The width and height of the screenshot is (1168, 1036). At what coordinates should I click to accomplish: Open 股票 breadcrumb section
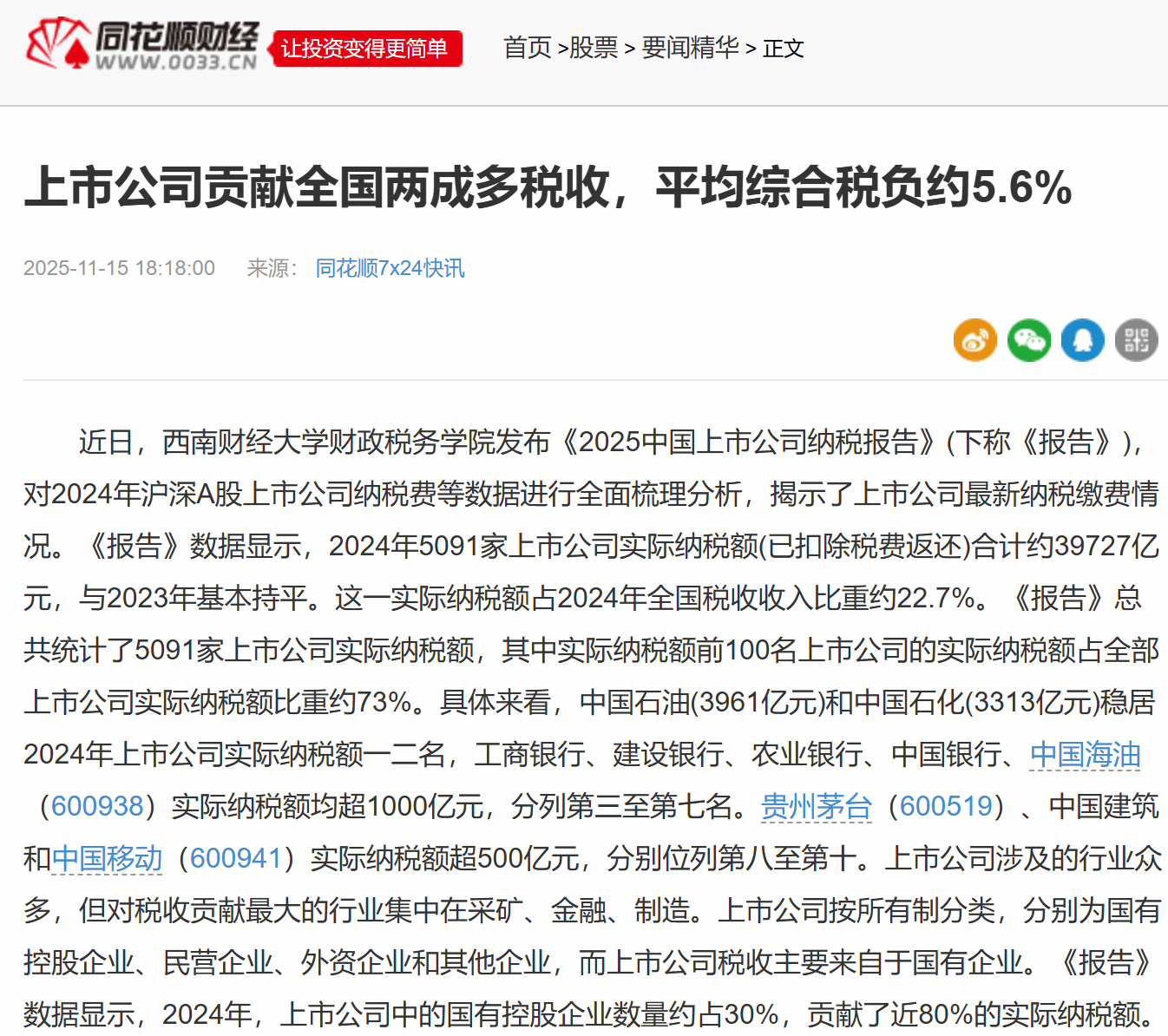pos(594,48)
